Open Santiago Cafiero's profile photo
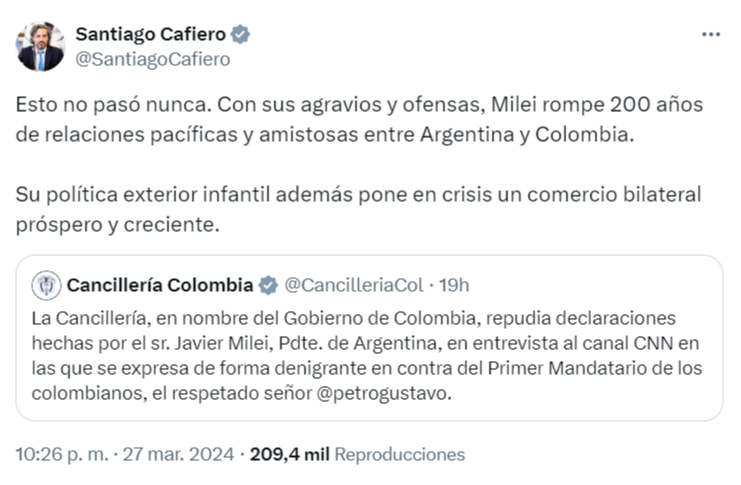The image size is (741, 485). click(x=40, y=46)
